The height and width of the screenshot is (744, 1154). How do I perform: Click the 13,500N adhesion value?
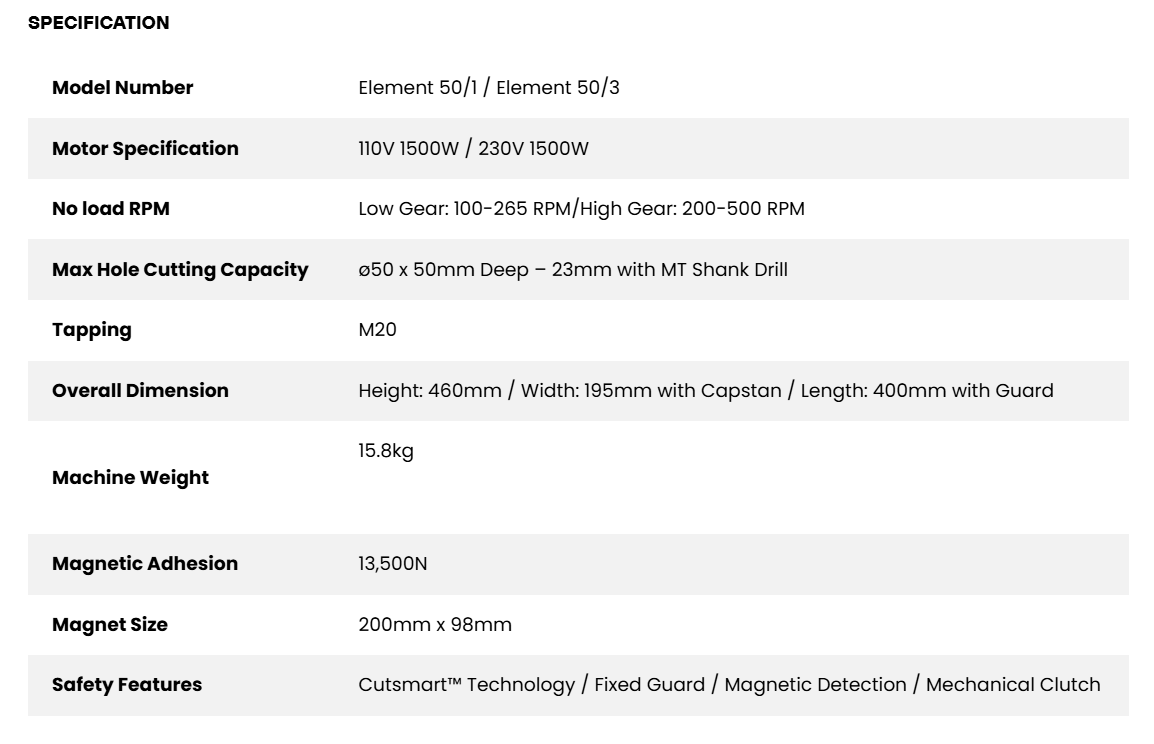[x=392, y=564]
